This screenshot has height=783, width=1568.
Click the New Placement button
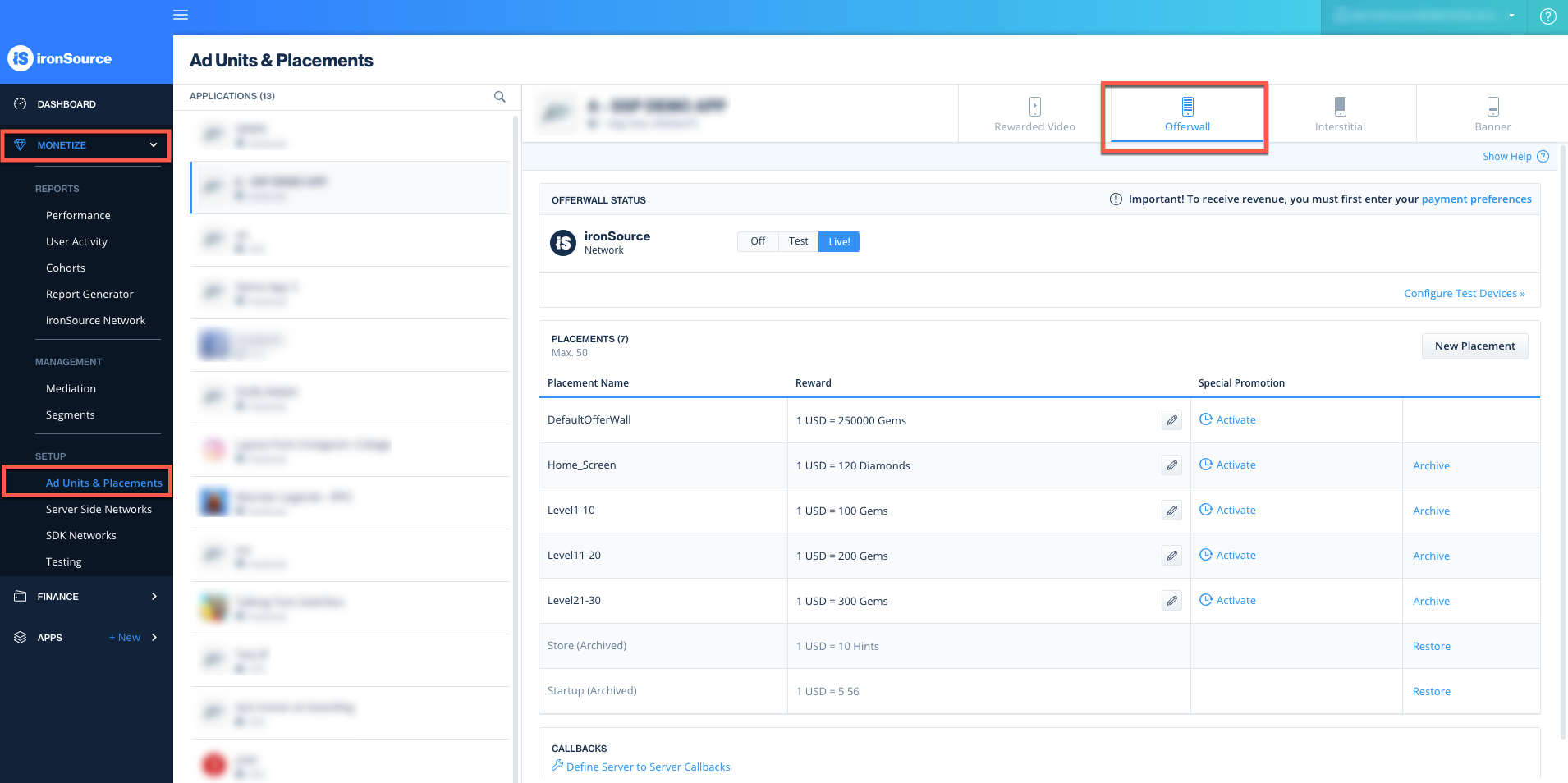click(1474, 346)
